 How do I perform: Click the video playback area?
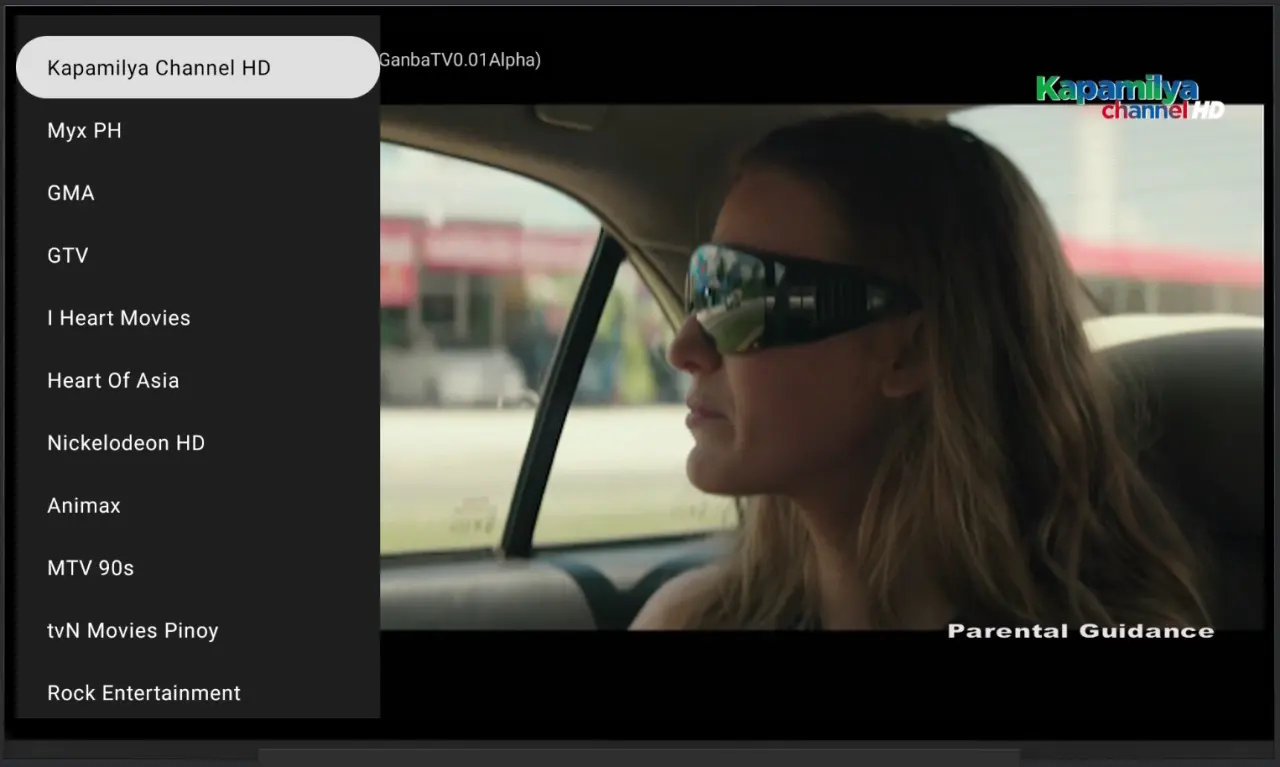(x=822, y=367)
